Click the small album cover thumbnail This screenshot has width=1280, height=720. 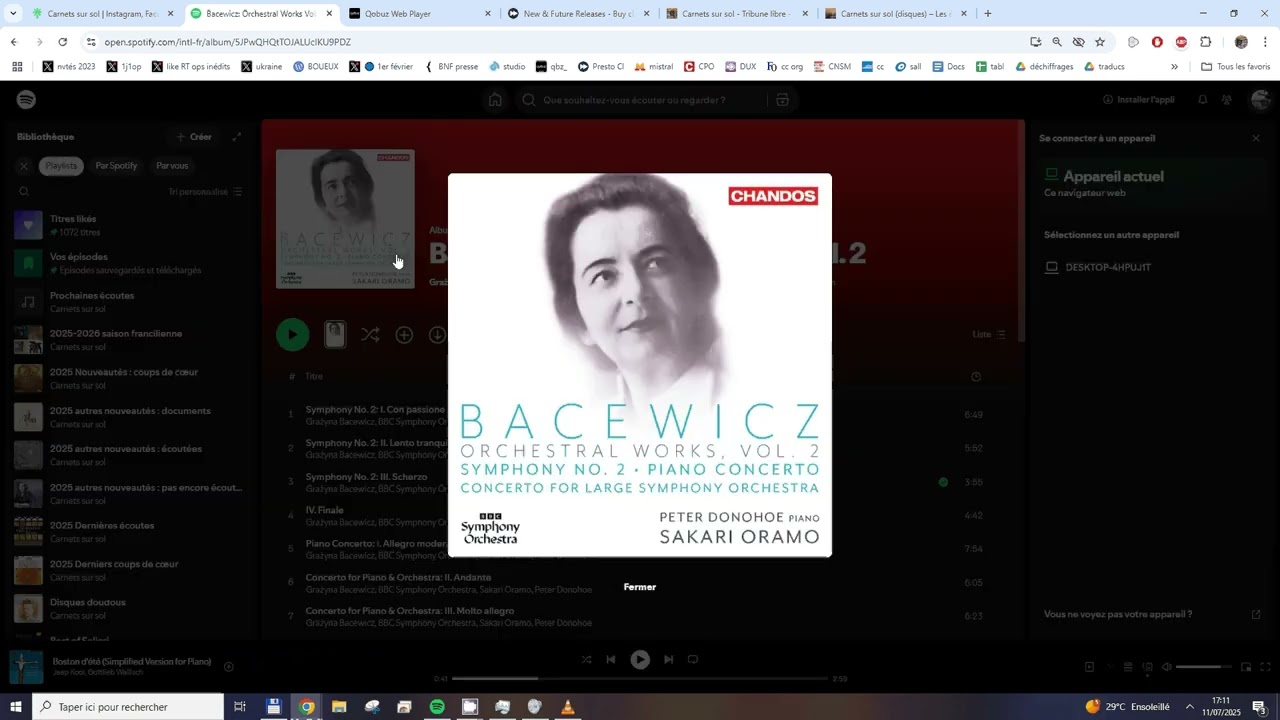(x=345, y=219)
